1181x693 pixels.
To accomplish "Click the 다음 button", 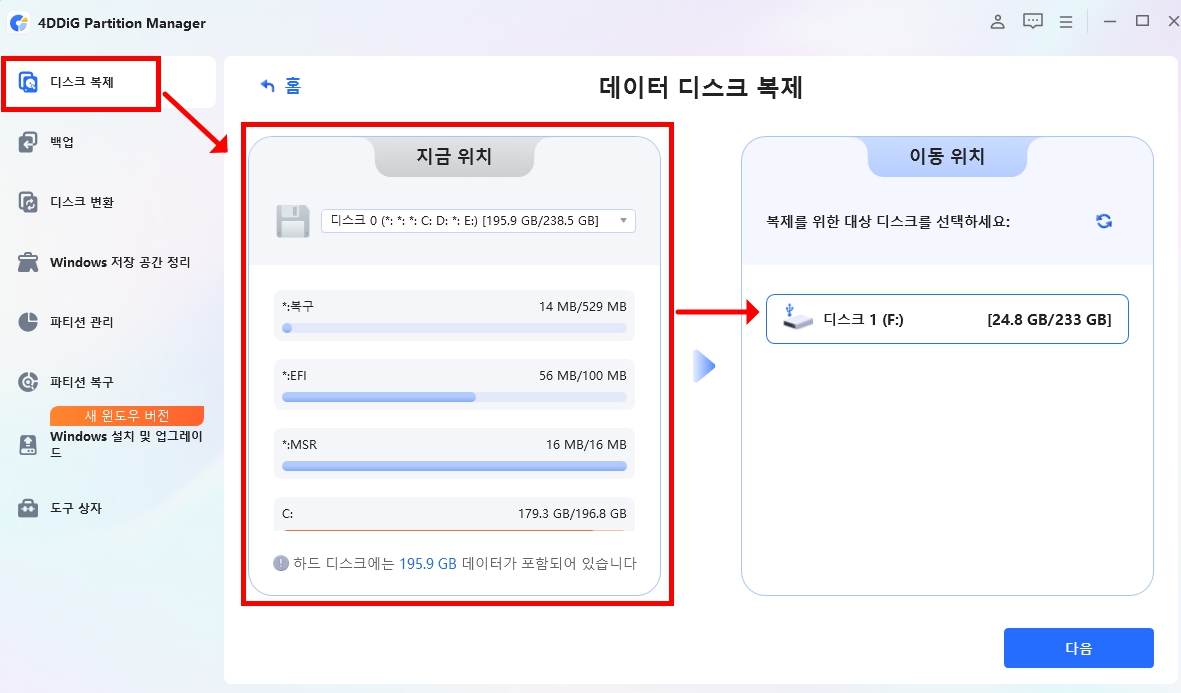I will point(1079,648).
